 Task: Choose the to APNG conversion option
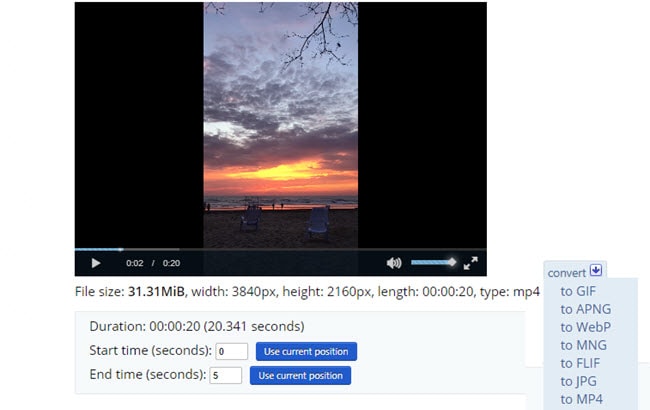pos(585,309)
